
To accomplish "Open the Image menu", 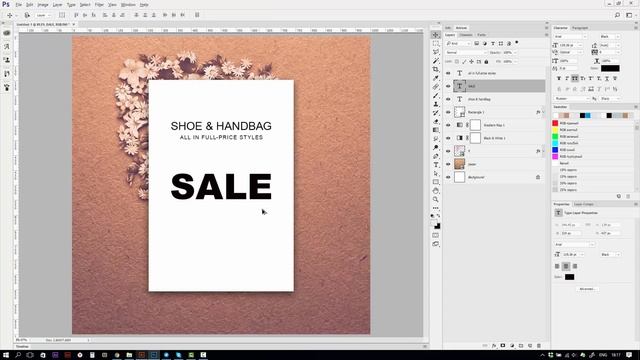I will [43, 5].
